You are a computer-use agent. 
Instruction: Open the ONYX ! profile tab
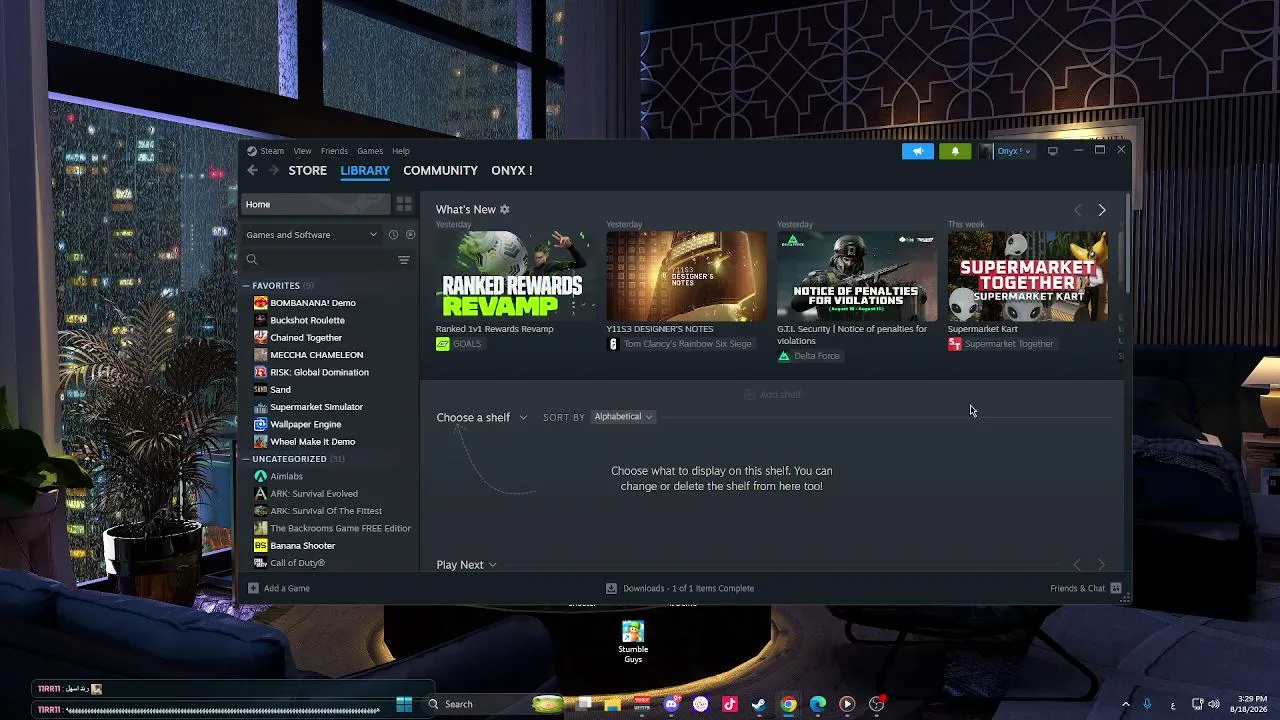click(x=512, y=171)
